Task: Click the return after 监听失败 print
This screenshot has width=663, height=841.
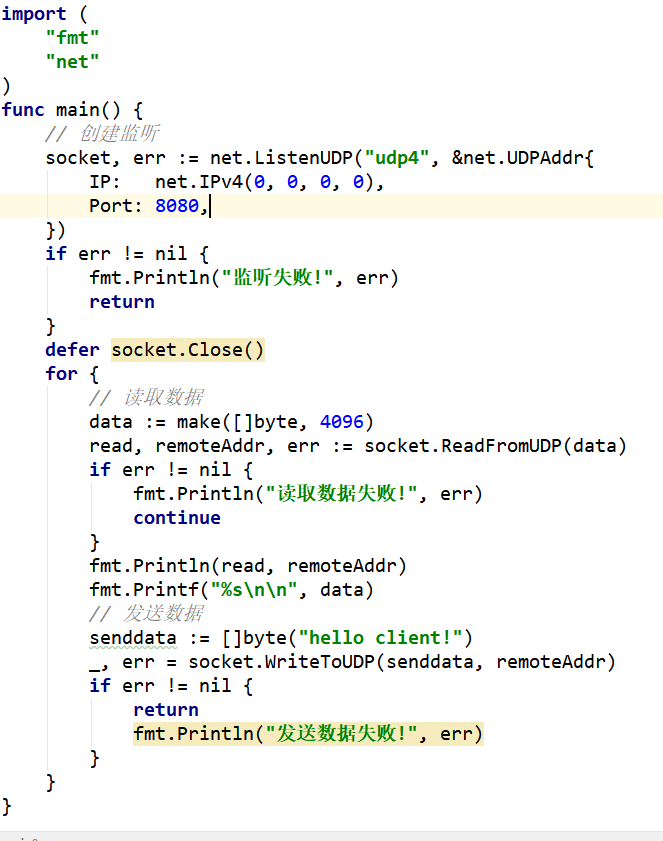Action: (122, 302)
